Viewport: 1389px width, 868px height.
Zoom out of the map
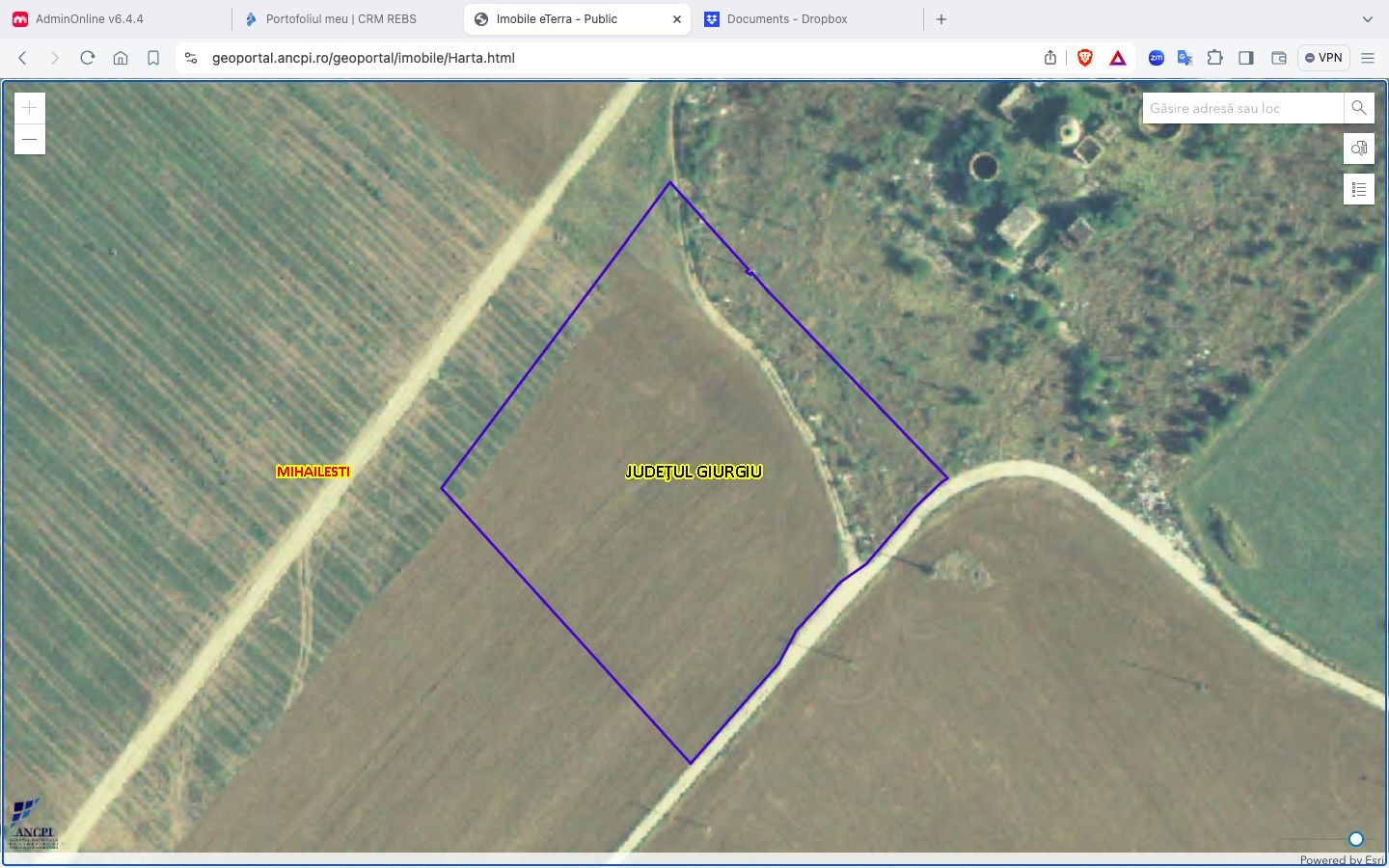(30, 140)
